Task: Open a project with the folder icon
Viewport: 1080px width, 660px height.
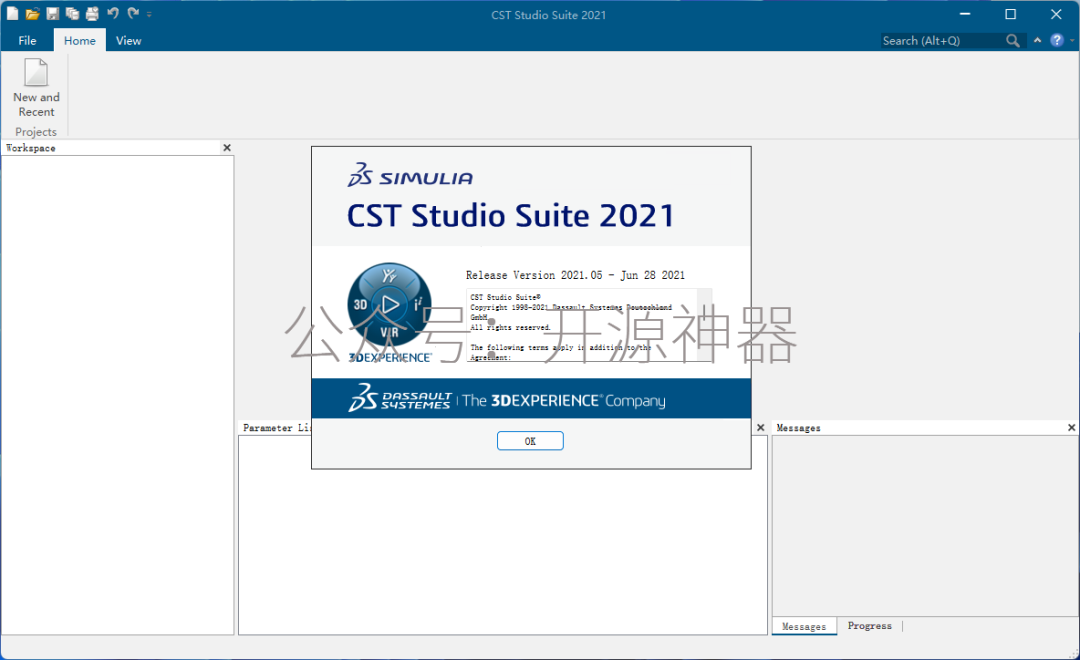Action: coord(32,14)
